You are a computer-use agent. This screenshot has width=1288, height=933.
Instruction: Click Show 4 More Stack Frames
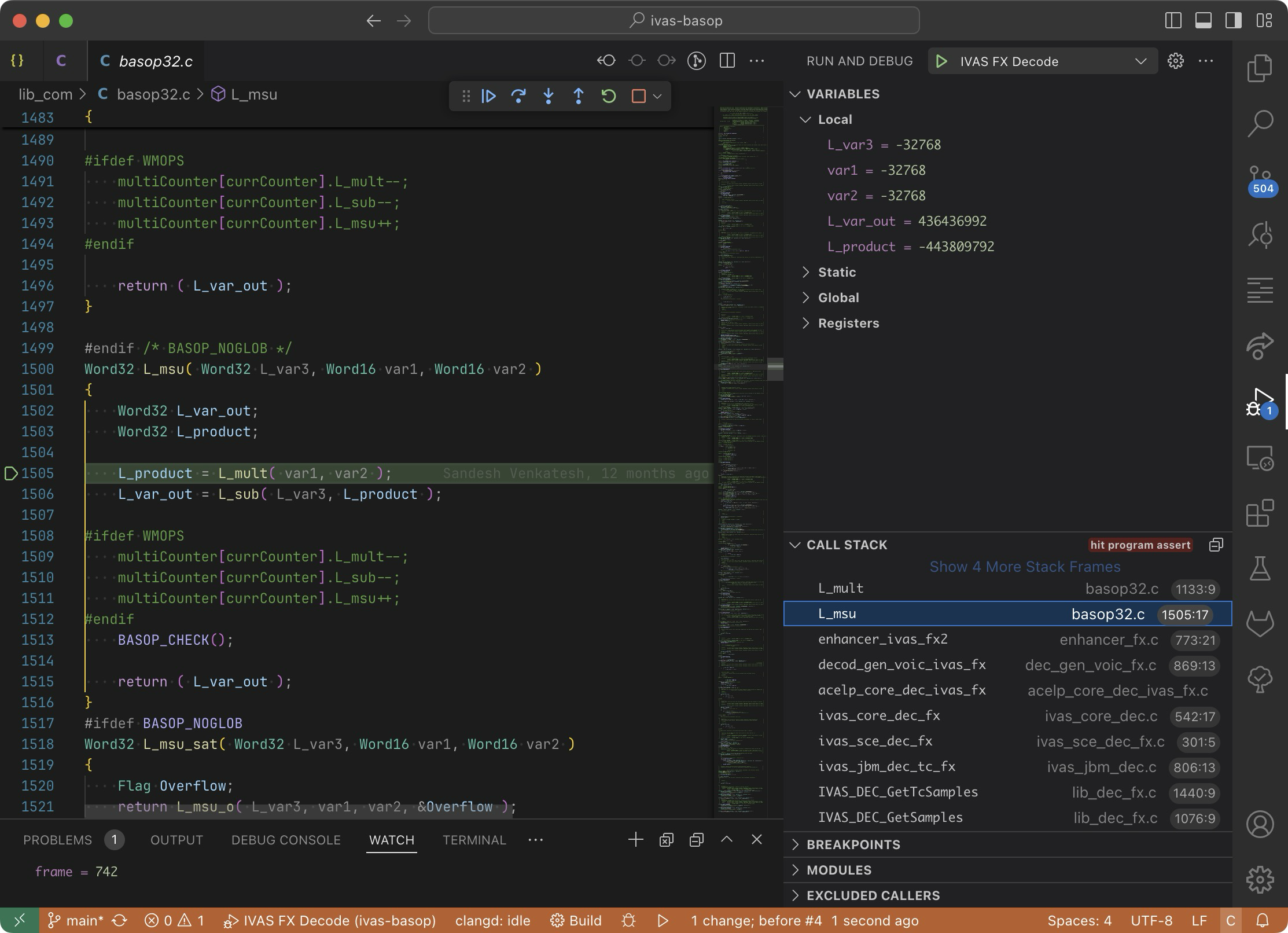1024,567
